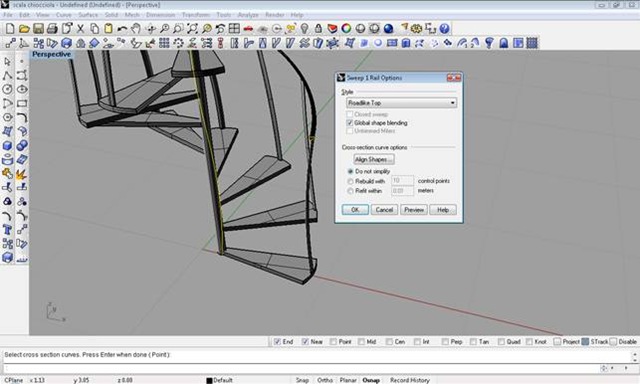Click the blue Help question mark icon
Viewport: 640px width, 384px height.
(x=444, y=29)
